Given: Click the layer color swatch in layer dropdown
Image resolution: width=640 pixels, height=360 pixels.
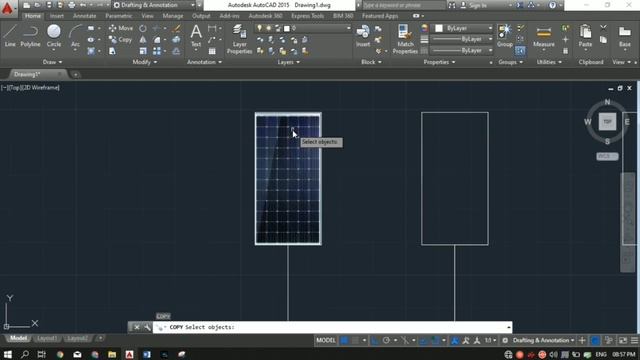Looking at the screenshot, I should pos(287,28).
